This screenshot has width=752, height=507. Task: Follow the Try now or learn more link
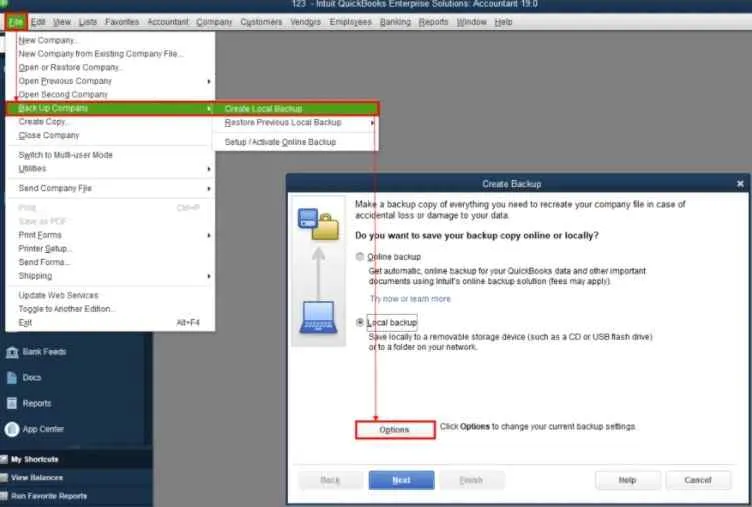pyautogui.click(x=410, y=299)
